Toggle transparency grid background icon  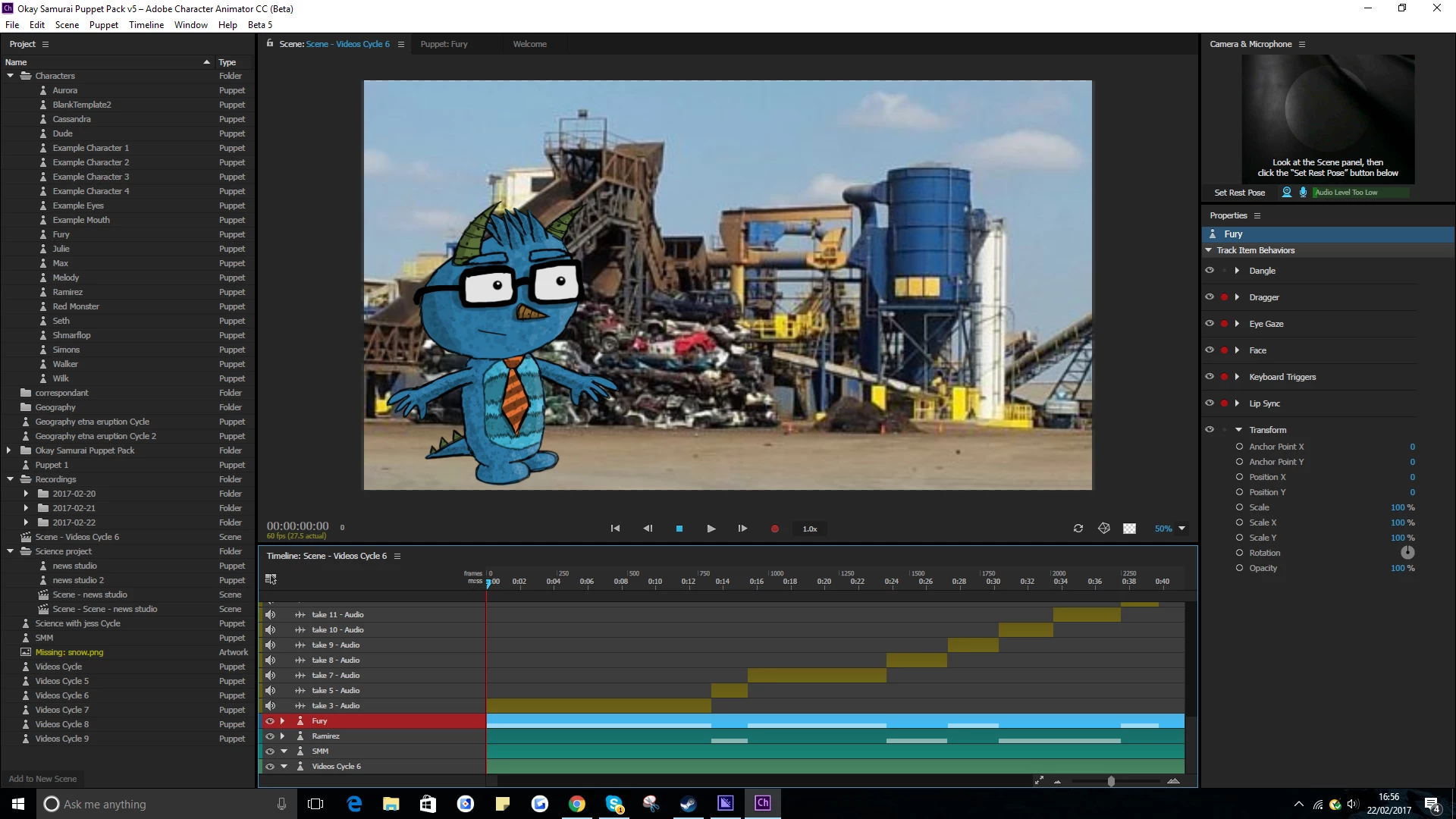pos(1129,529)
